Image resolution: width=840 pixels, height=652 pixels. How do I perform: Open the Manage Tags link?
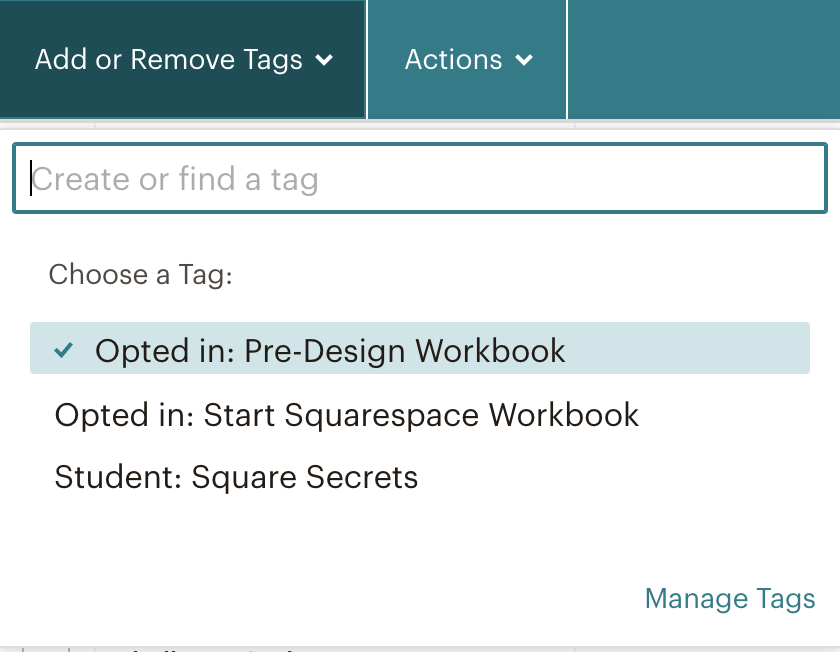point(730,599)
